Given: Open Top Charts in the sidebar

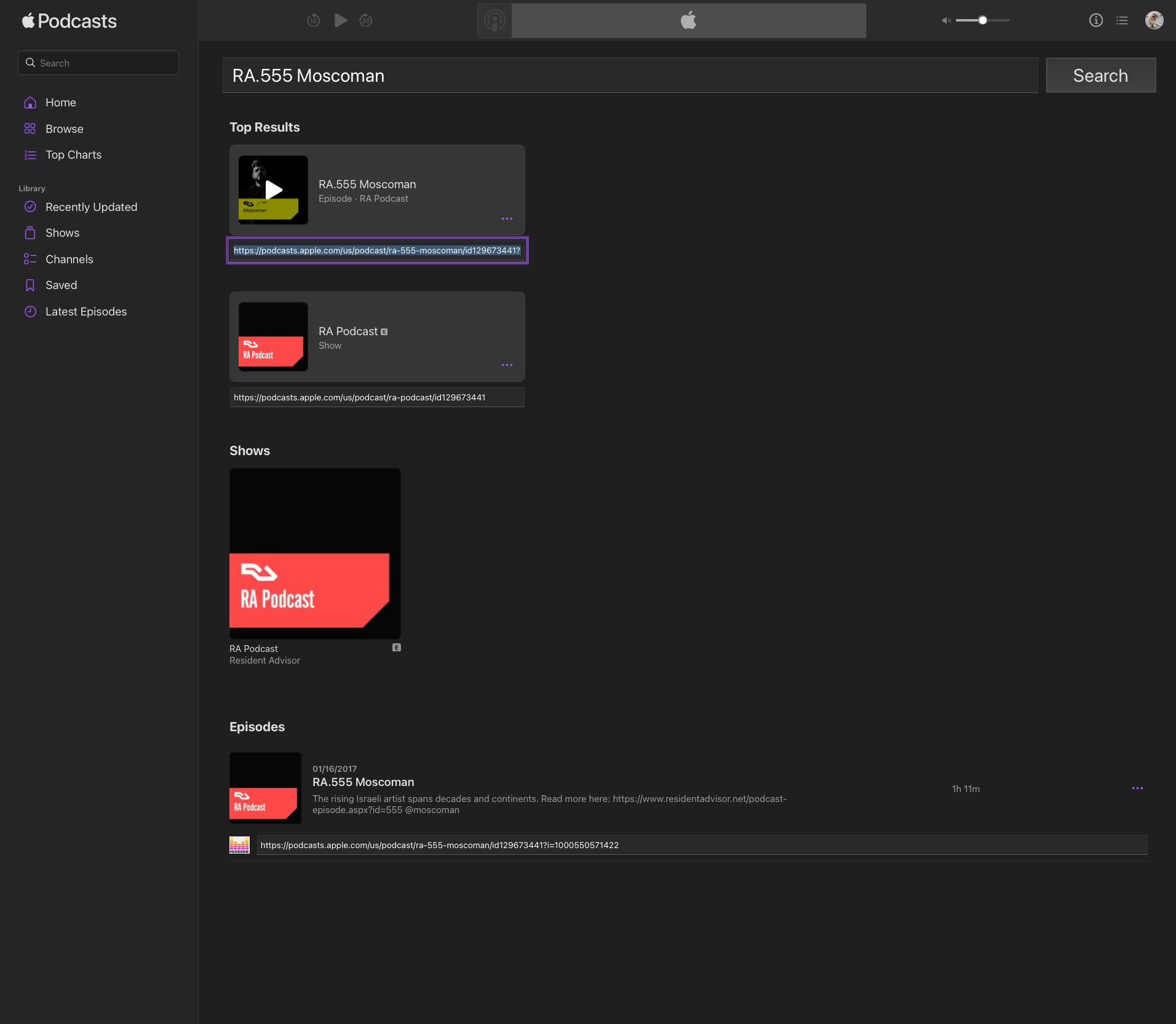Looking at the screenshot, I should [x=74, y=155].
